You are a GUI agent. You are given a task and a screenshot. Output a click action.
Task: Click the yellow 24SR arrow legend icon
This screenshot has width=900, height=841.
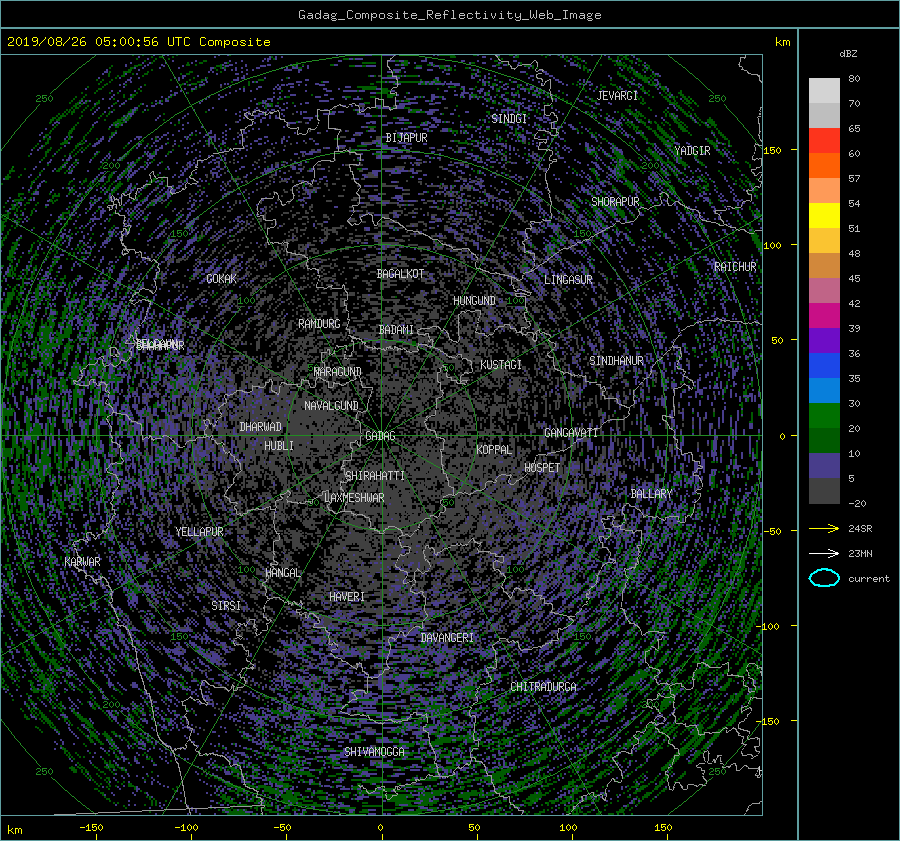tap(824, 529)
